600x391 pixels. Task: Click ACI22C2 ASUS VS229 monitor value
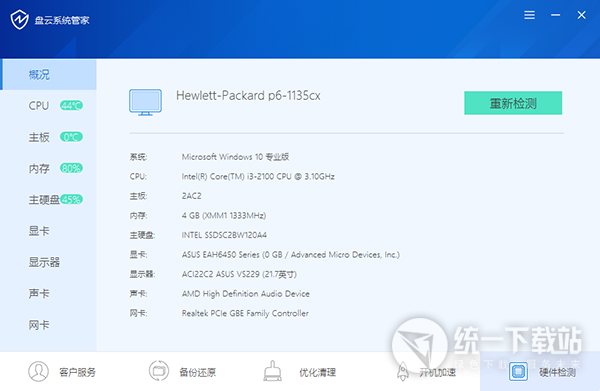pyautogui.click(x=239, y=274)
